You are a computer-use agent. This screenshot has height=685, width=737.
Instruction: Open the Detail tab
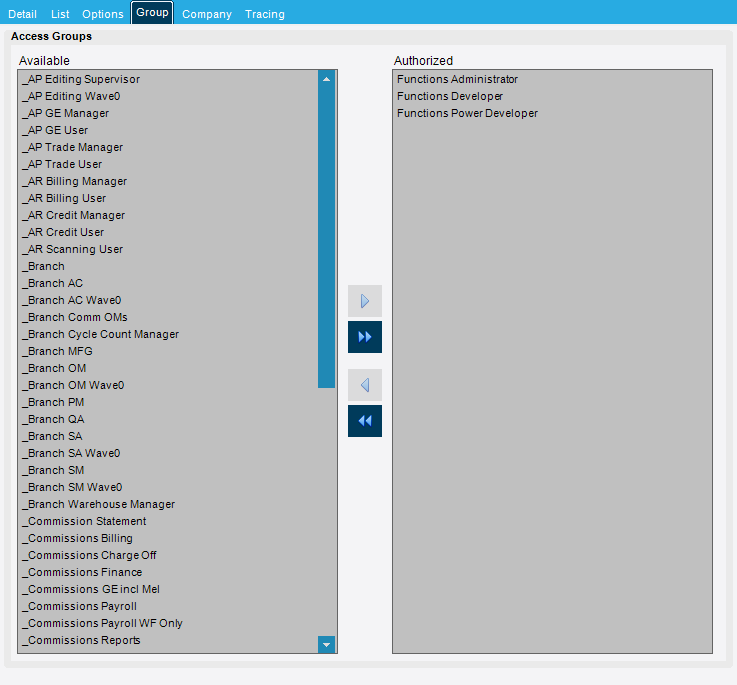(x=22, y=14)
